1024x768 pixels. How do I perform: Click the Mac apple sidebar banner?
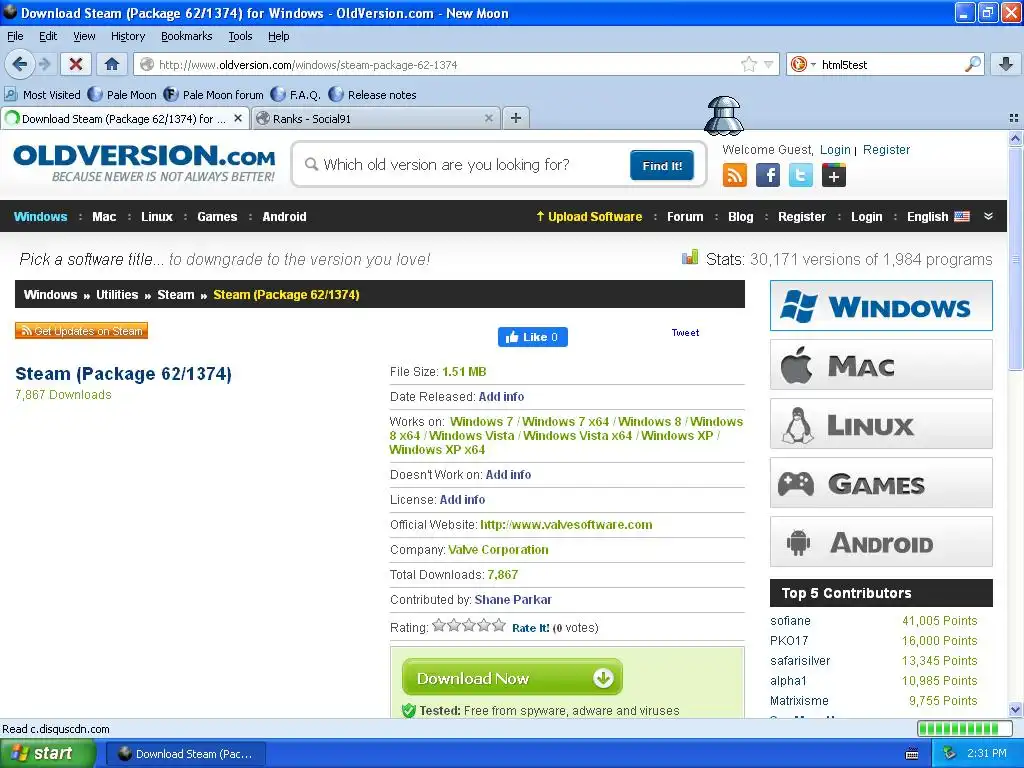[881, 364]
